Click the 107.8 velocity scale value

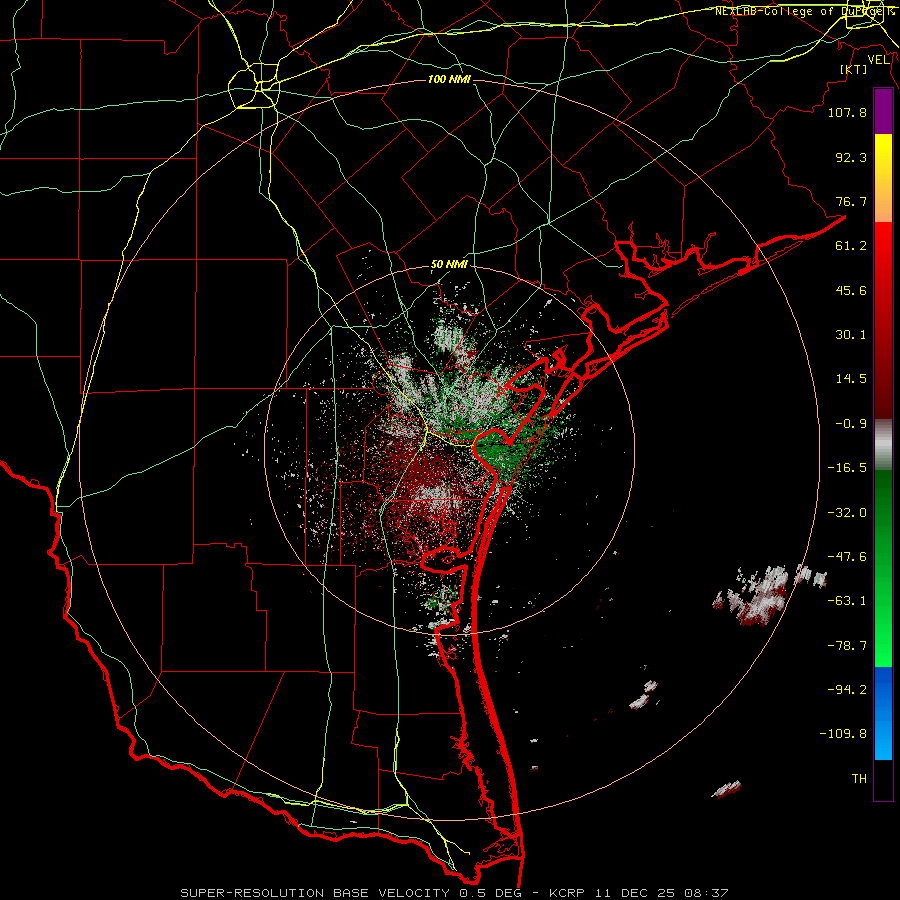pyautogui.click(x=847, y=112)
